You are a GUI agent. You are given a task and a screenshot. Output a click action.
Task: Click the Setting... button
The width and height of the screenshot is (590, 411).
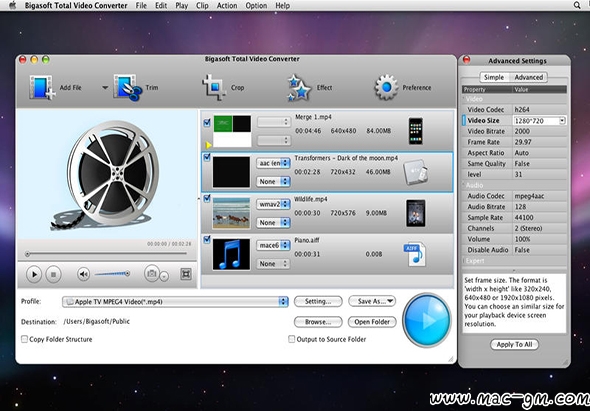tap(318, 301)
